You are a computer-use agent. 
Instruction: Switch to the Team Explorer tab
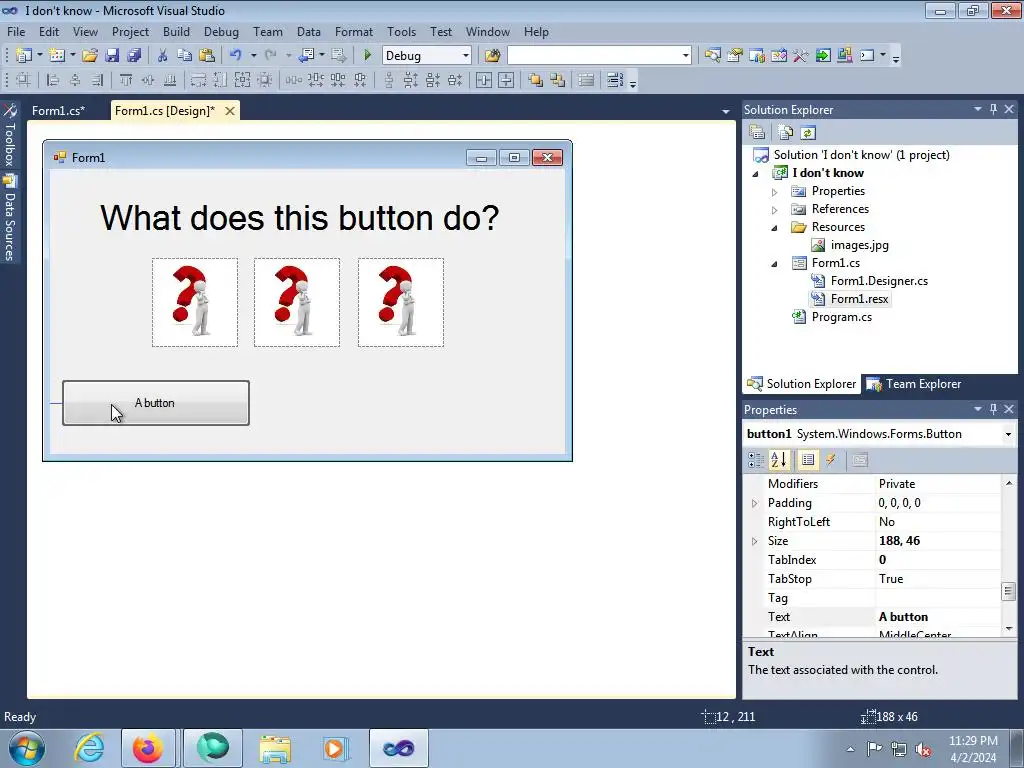(x=914, y=384)
